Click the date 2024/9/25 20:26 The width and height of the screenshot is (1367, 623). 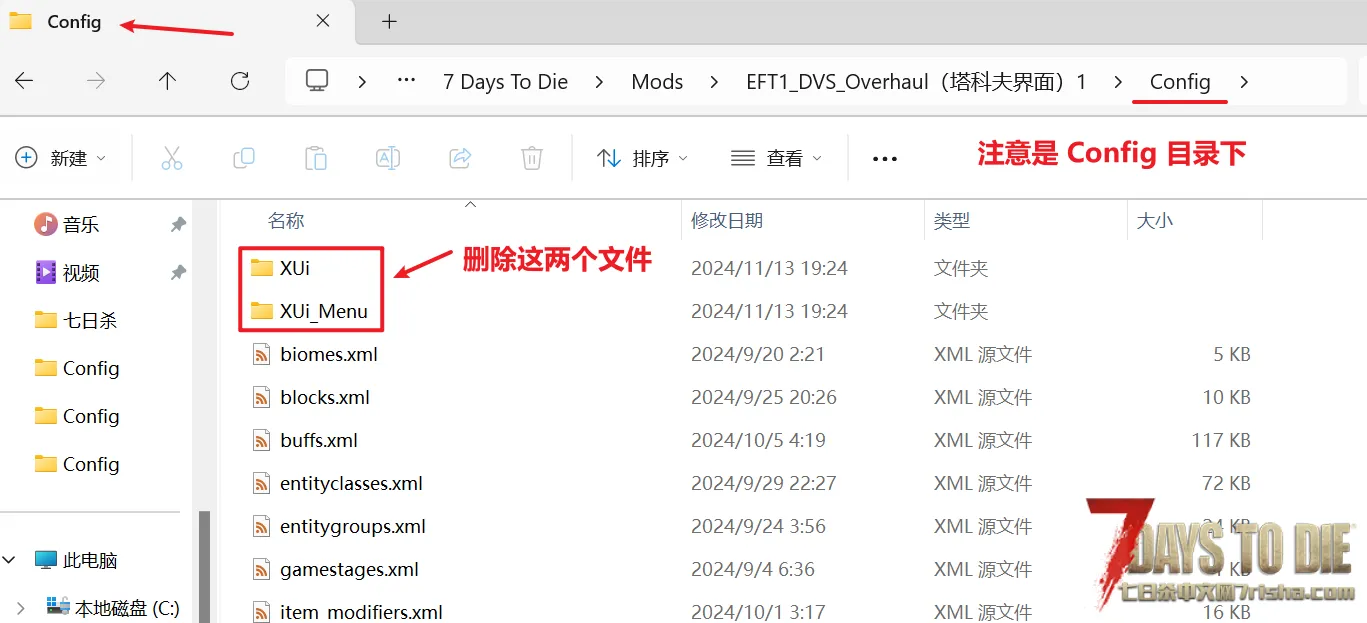tap(764, 397)
